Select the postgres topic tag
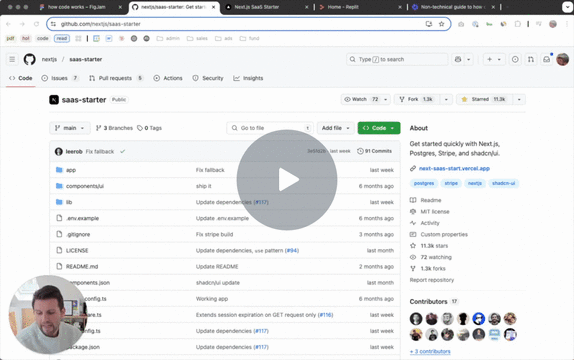 coord(424,183)
